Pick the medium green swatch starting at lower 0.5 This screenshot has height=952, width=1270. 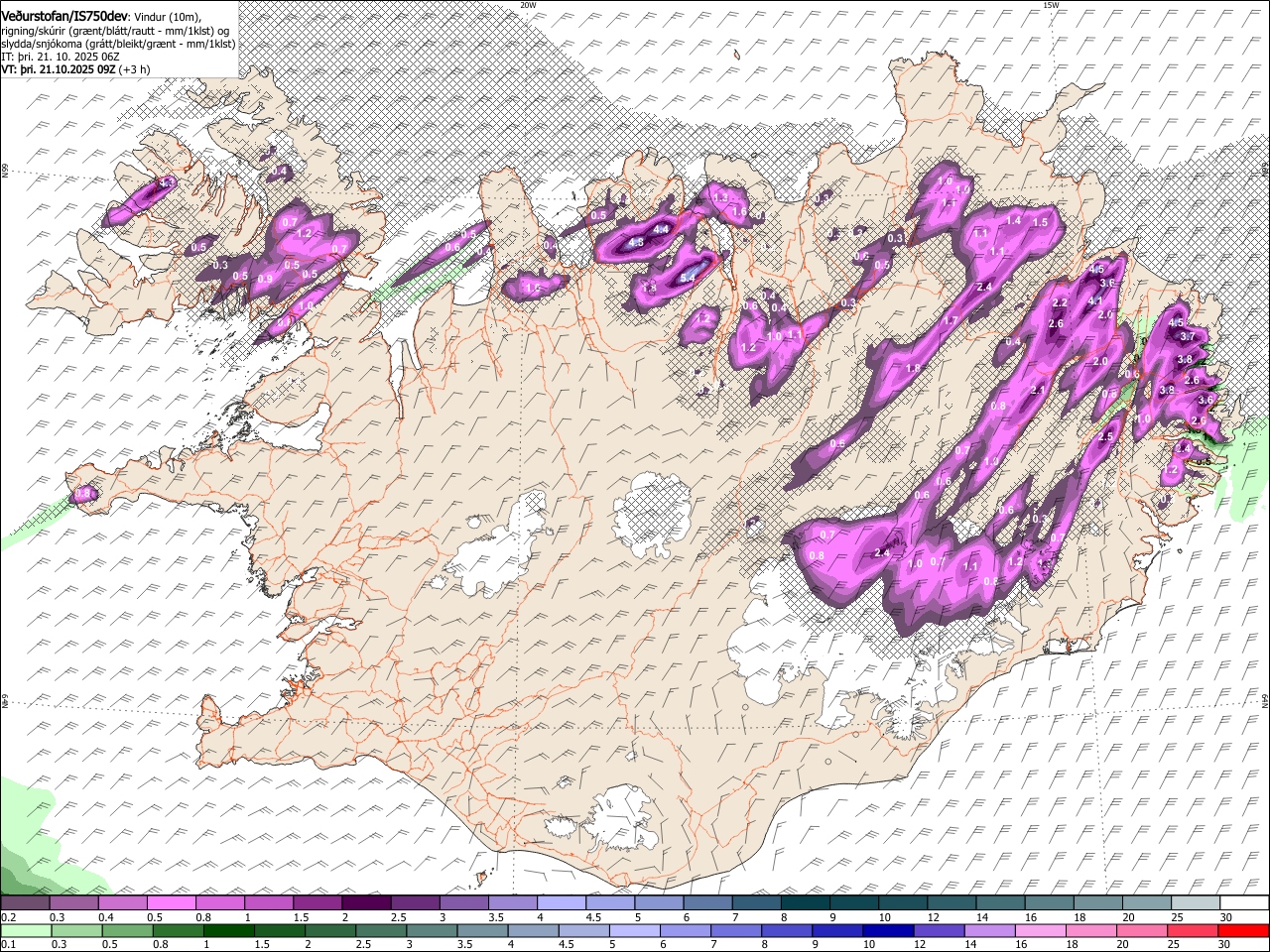(x=127, y=931)
